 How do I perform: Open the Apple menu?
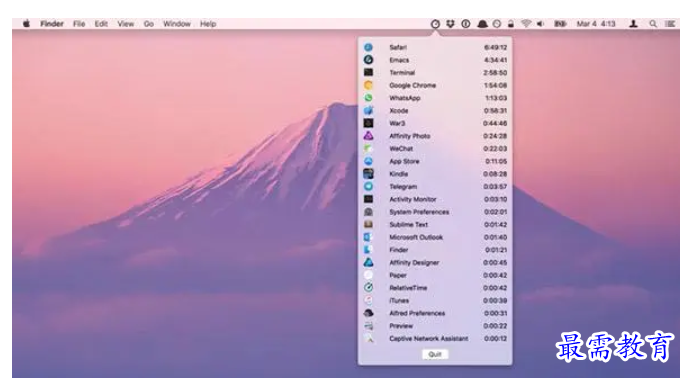point(26,24)
